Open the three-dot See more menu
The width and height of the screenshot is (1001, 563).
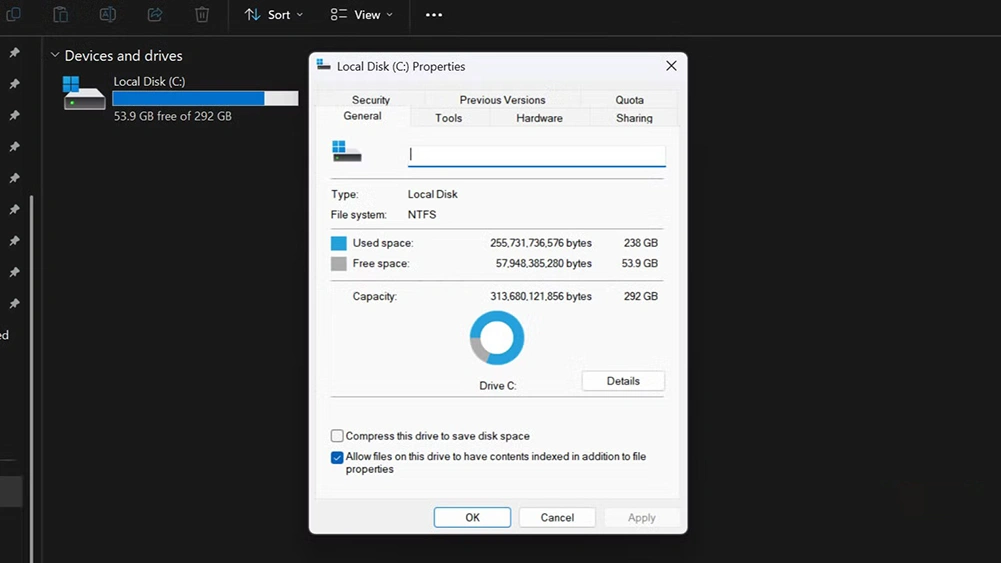(x=434, y=15)
